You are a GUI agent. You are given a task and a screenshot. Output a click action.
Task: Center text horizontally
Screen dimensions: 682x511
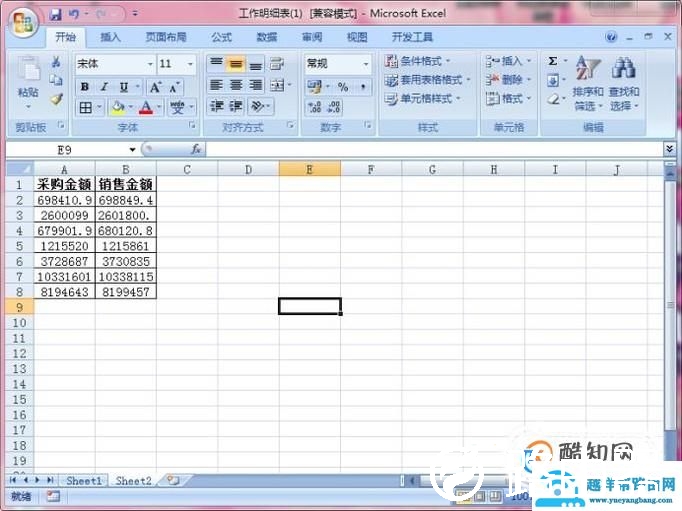coord(236,85)
